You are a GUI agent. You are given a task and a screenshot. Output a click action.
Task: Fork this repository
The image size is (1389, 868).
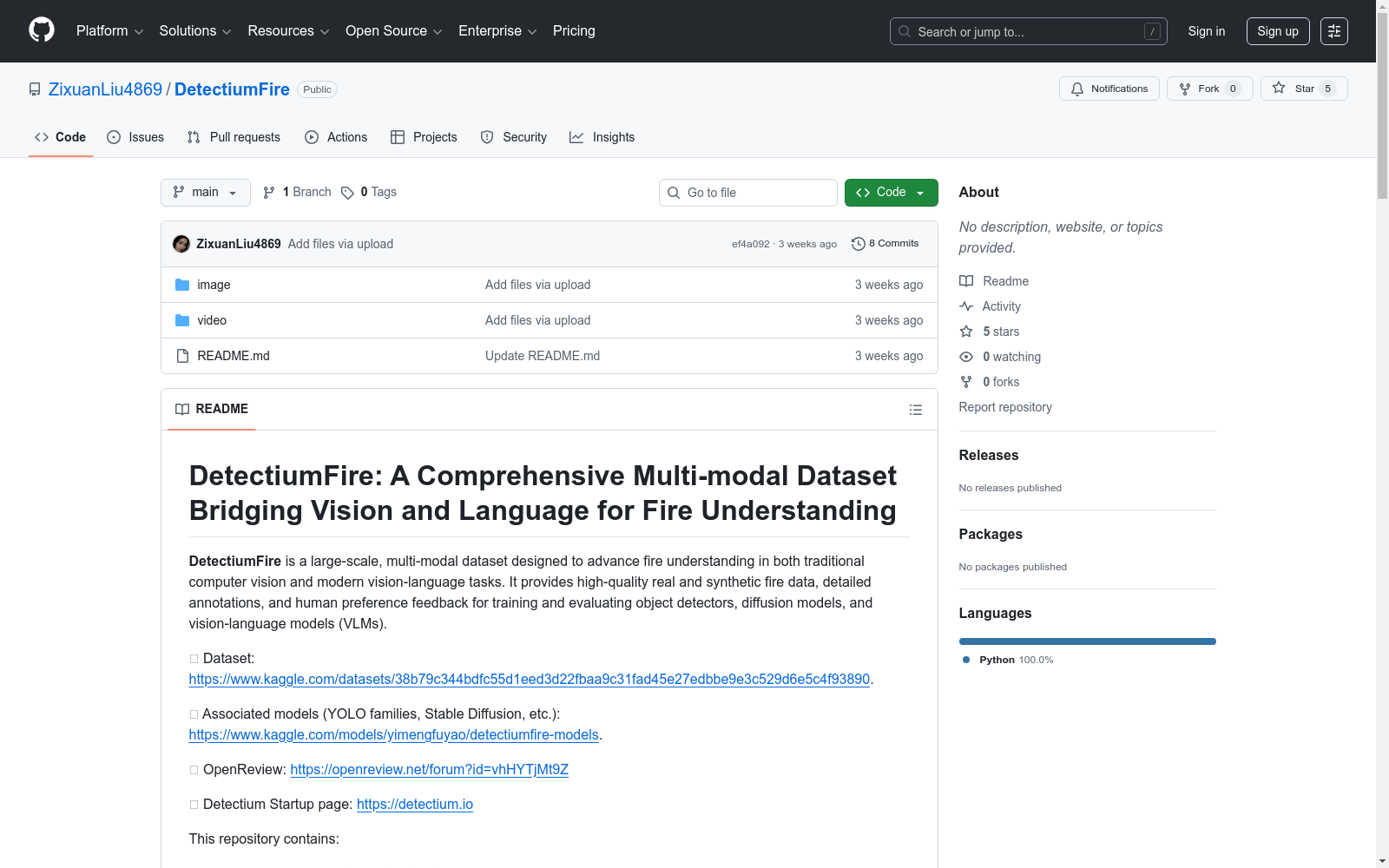(x=1208, y=89)
